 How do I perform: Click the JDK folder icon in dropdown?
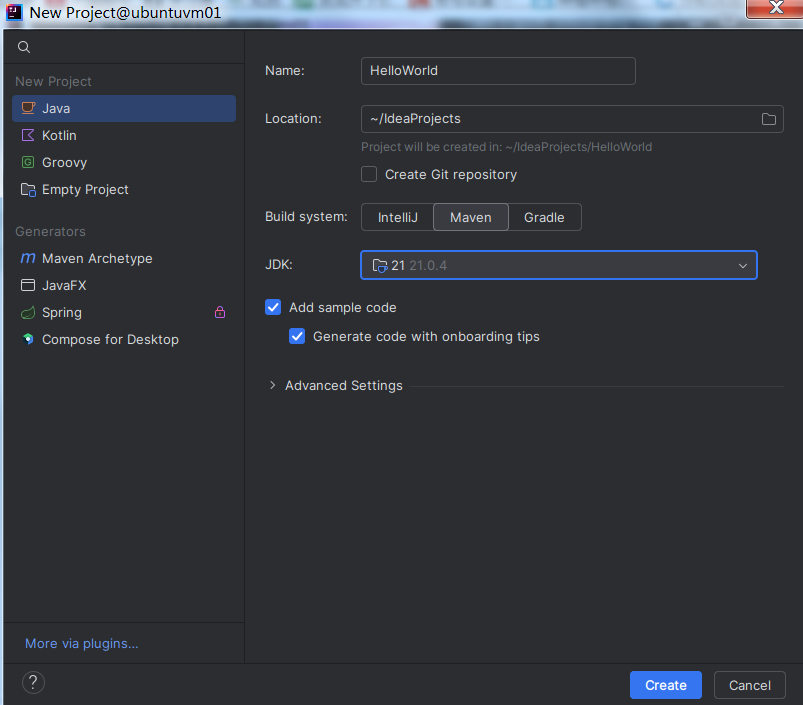[379, 266]
